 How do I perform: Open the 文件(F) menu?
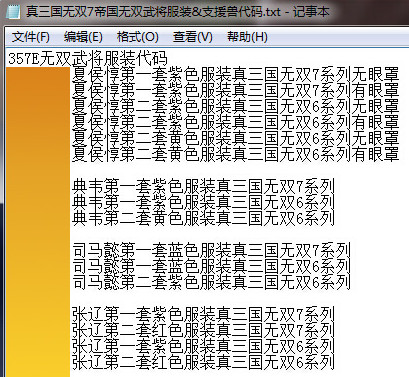pos(31,37)
